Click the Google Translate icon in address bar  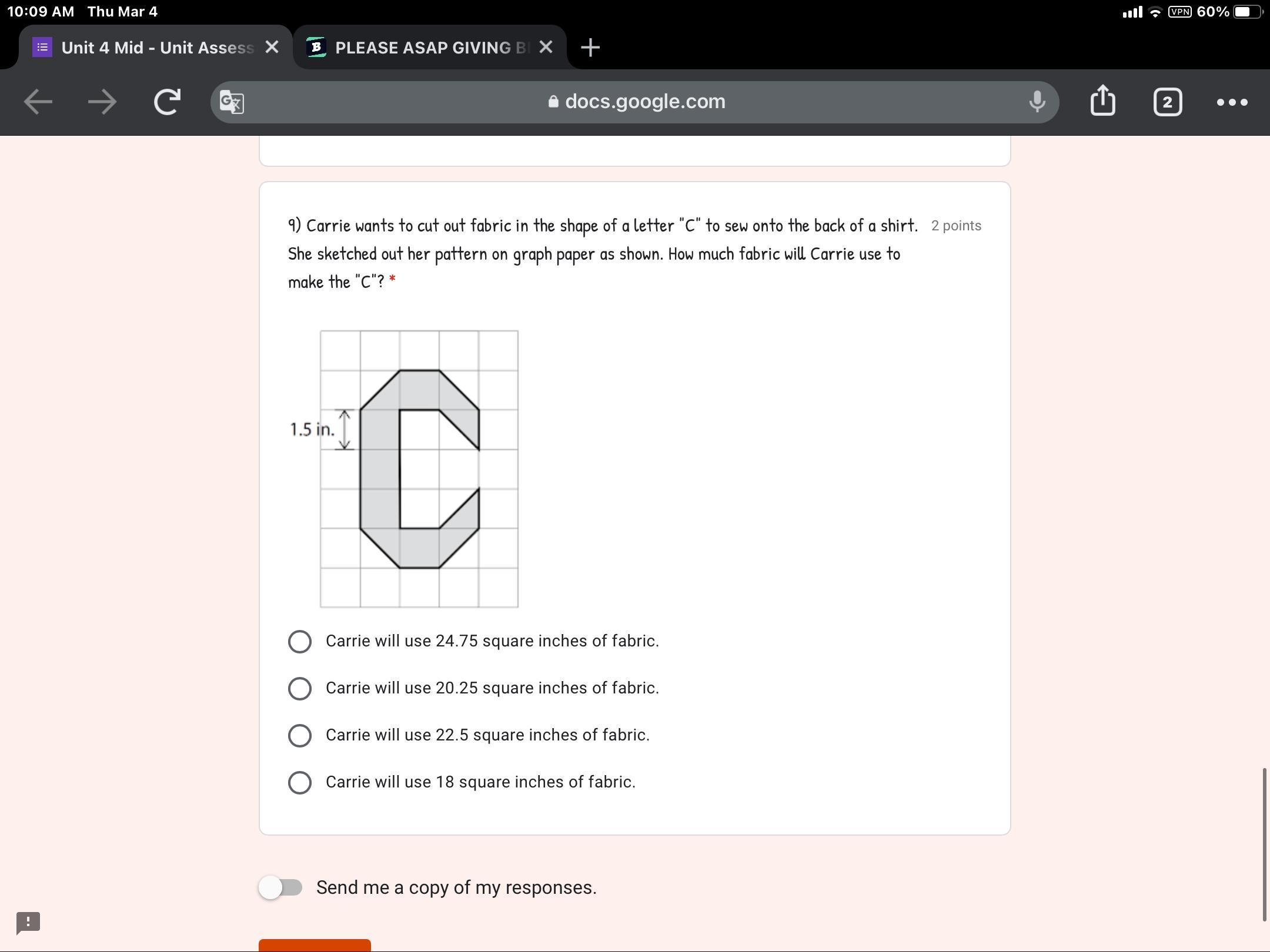(230, 100)
